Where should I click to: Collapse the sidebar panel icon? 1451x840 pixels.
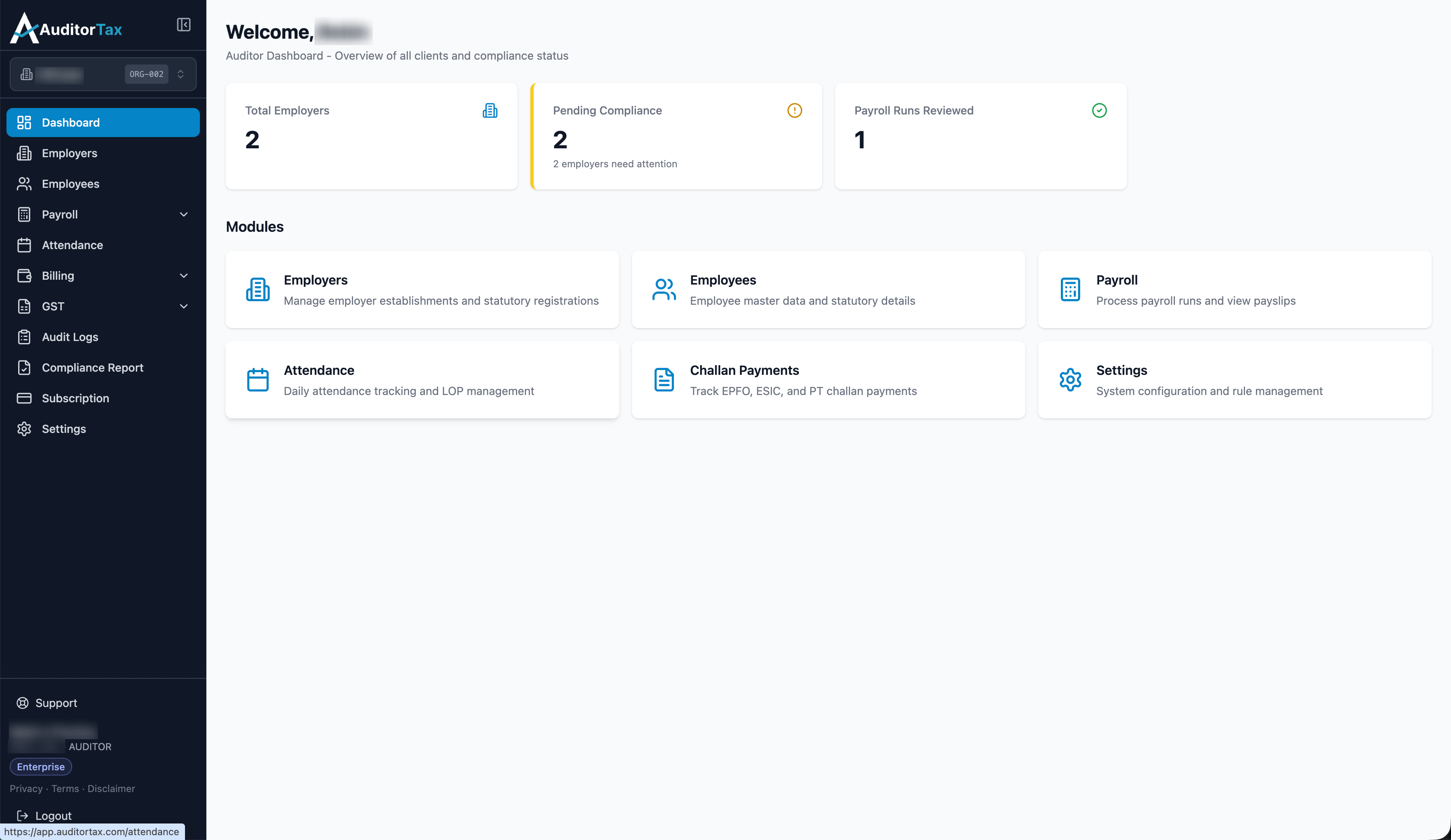[184, 25]
